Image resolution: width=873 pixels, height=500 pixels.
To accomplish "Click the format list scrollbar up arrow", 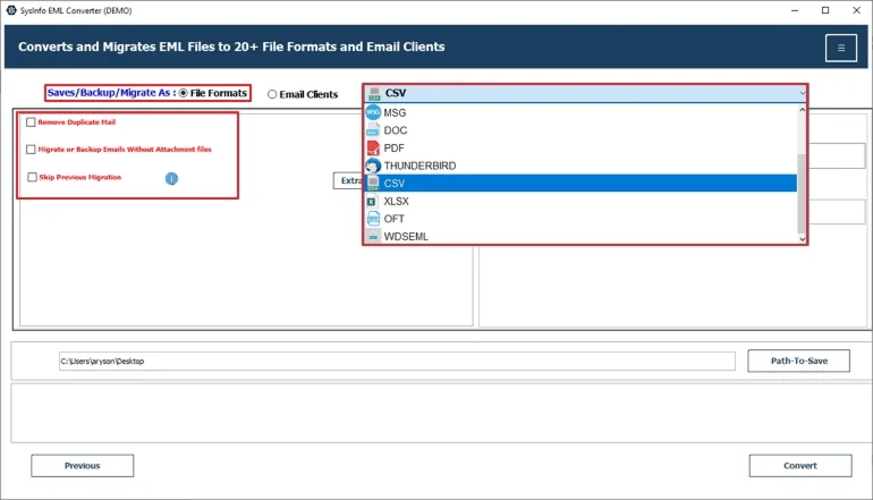I will pyautogui.click(x=802, y=110).
